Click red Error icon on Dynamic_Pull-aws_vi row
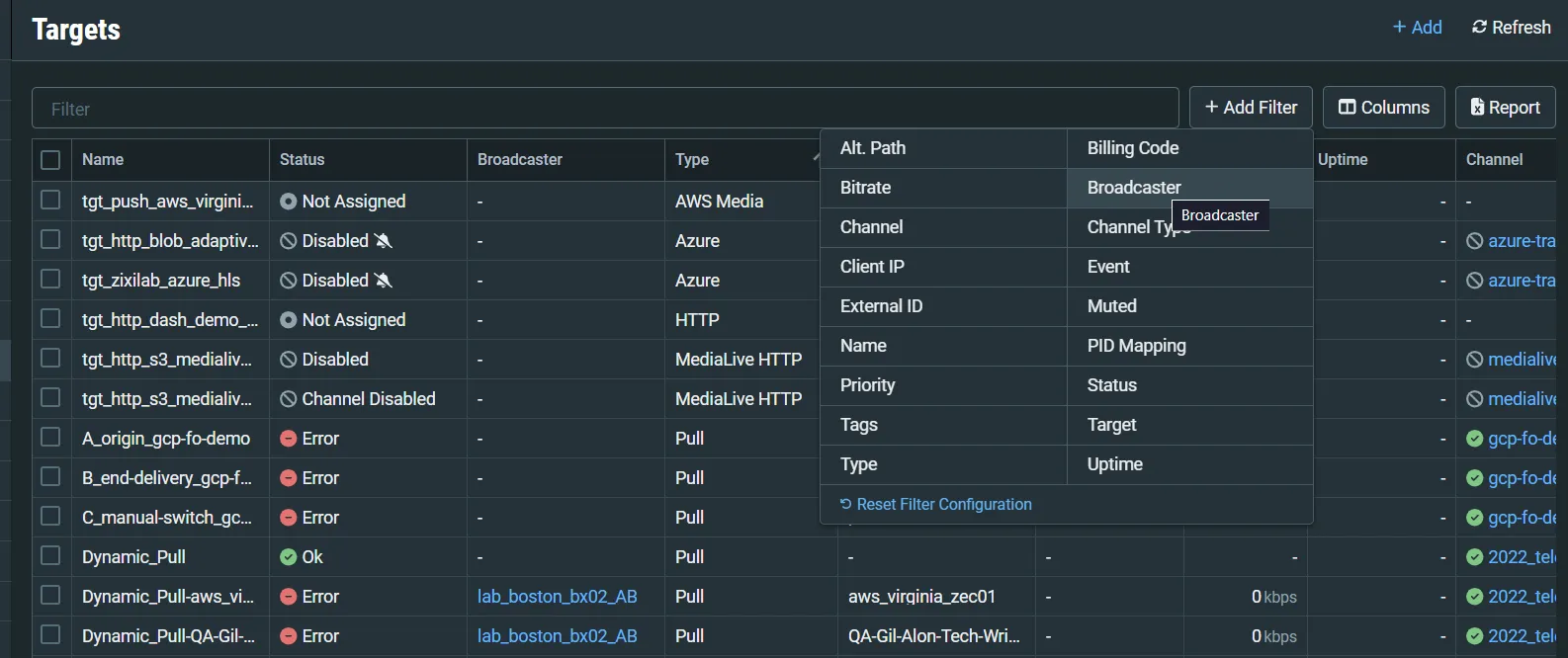The width and height of the screenshot is (1568, 658). click(289, 597)
